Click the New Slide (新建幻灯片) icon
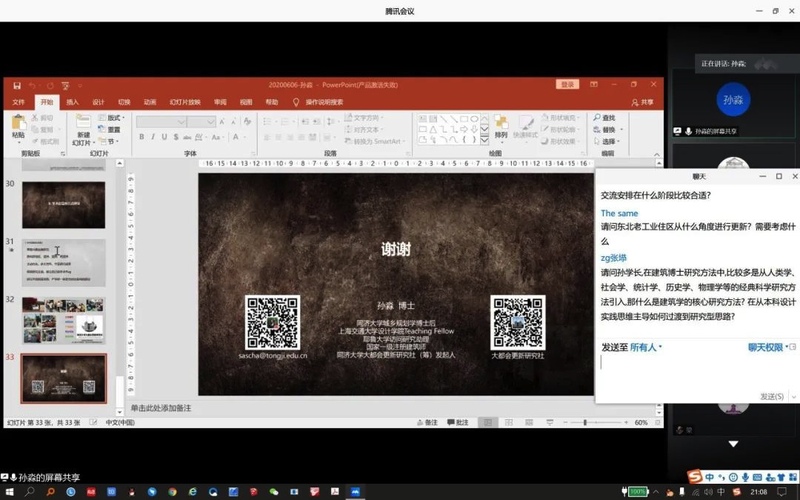The image size is (800, 500). 83,122
